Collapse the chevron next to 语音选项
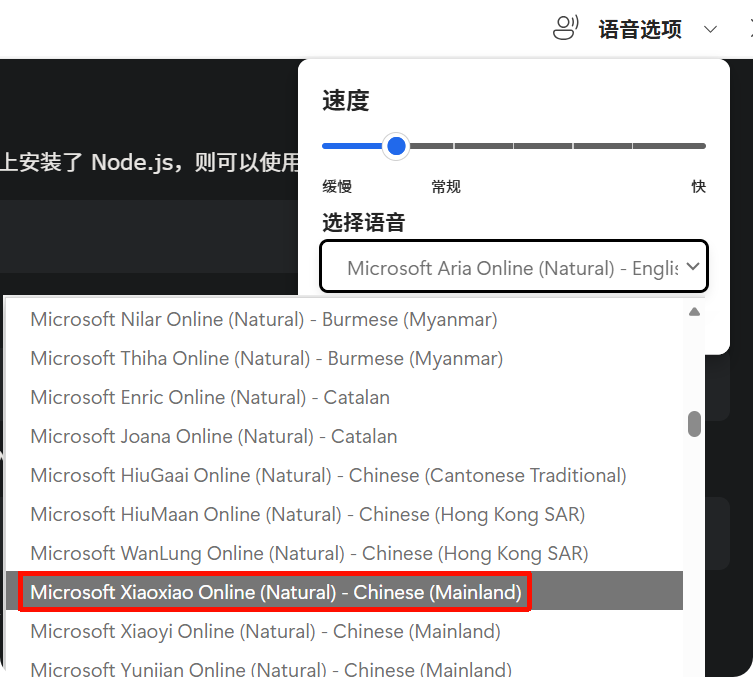Image resolution: width=753 pixels, height=677 pixels. 710,30
